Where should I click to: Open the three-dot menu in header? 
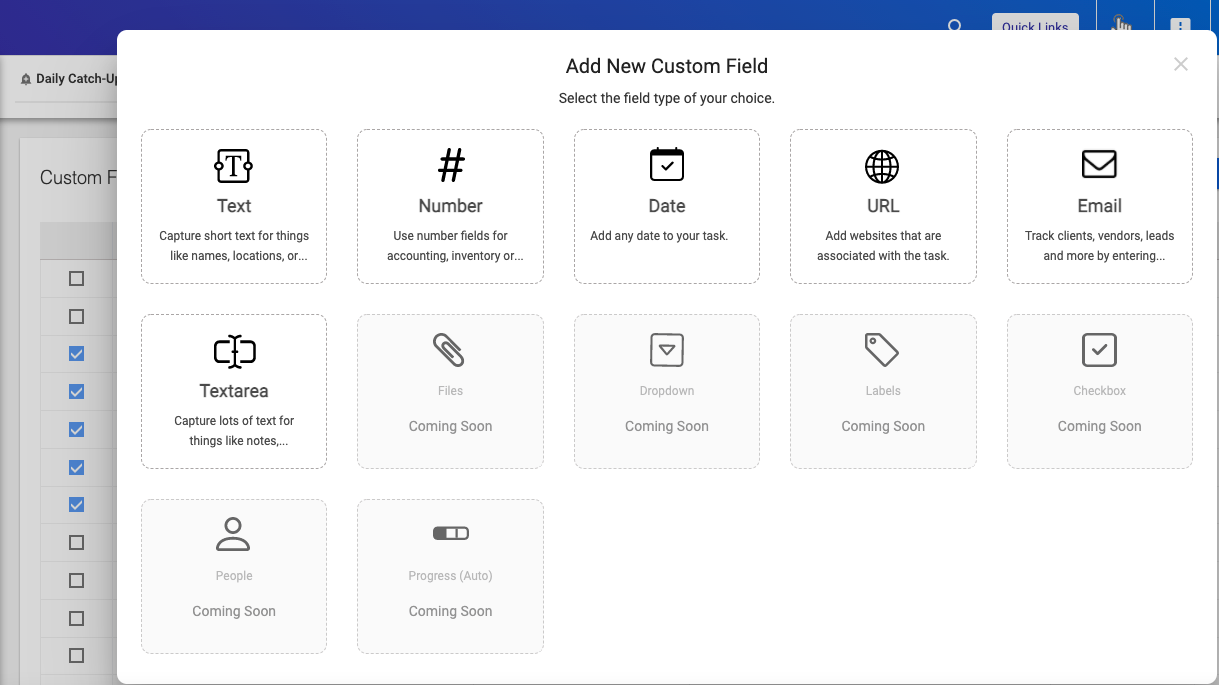pyautogui.click(x=1180, y=25)
